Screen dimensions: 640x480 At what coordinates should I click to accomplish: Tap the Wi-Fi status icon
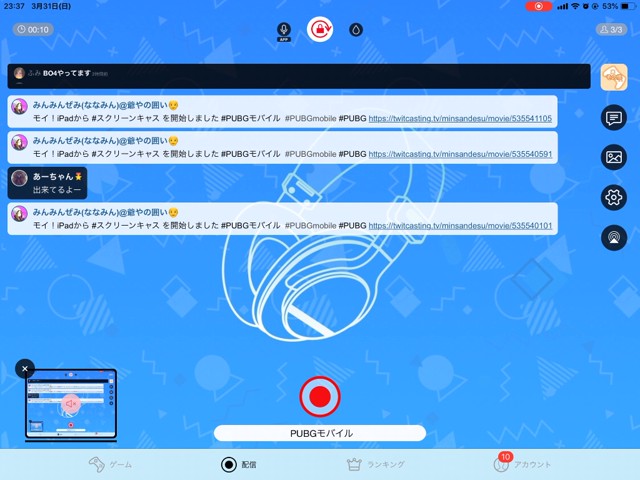point(576,6)
